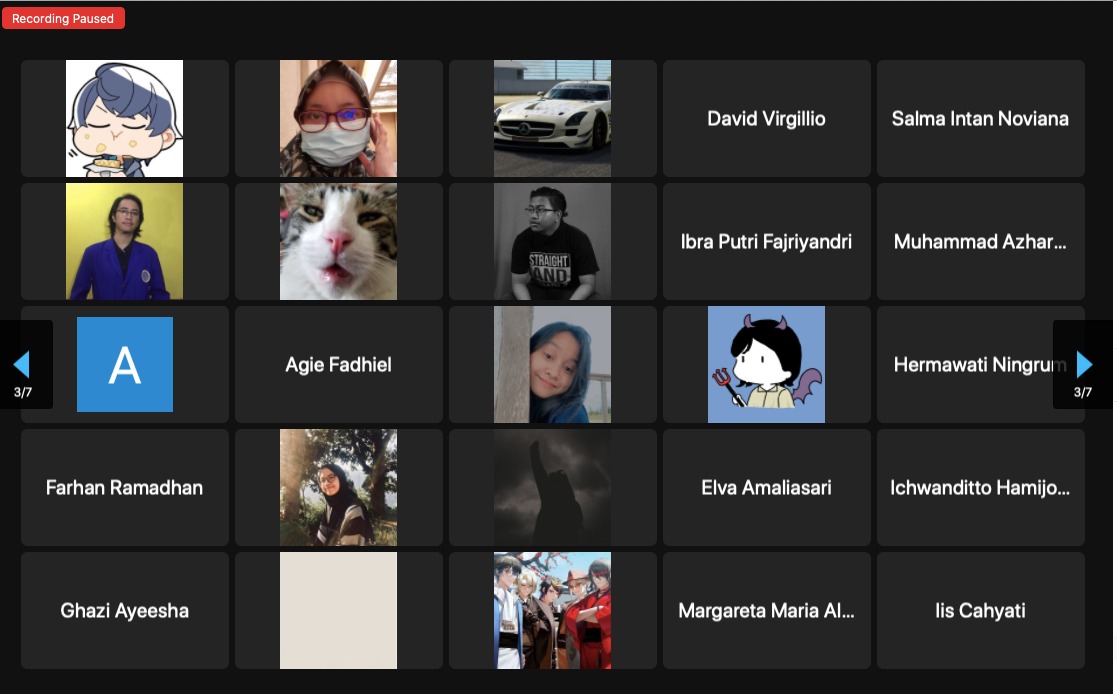Screen dimensions: 1117x694
Task: Go to the next gallery page arrow
Action: [x=1084, y=364]
